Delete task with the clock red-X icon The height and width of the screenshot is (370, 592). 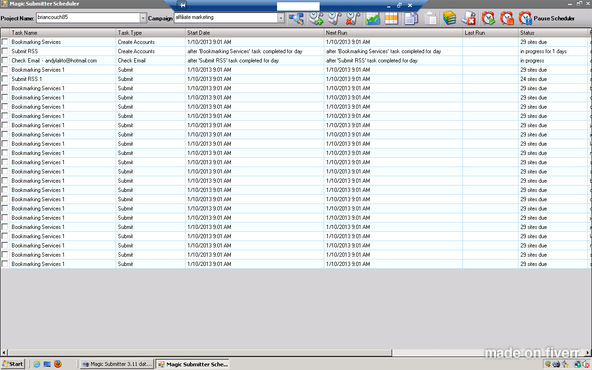coord(353,18)
